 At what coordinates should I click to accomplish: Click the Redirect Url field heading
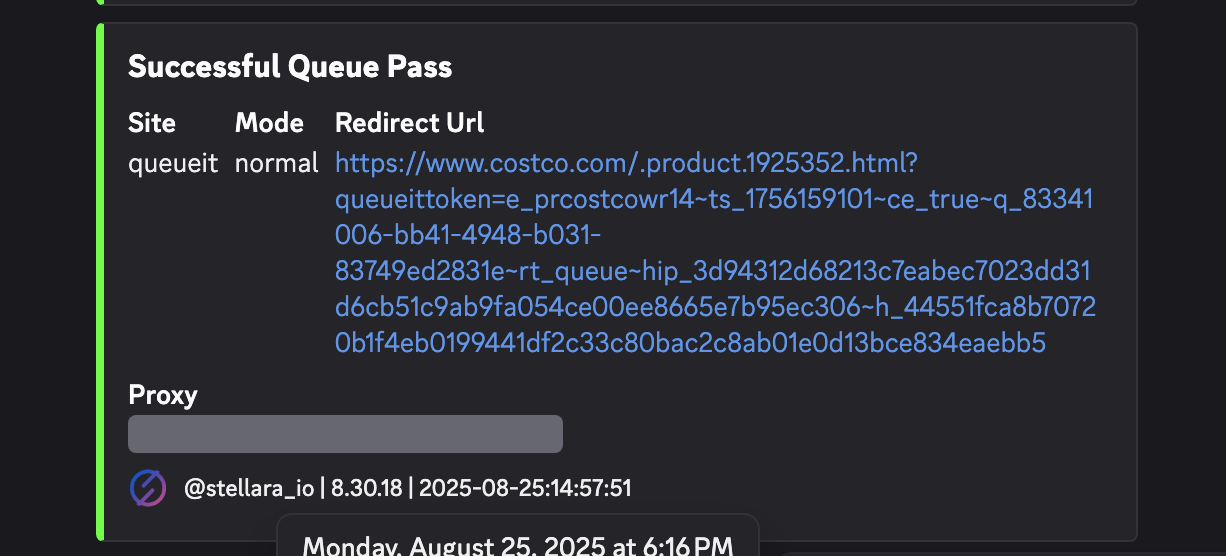click(x=409, y=123)
